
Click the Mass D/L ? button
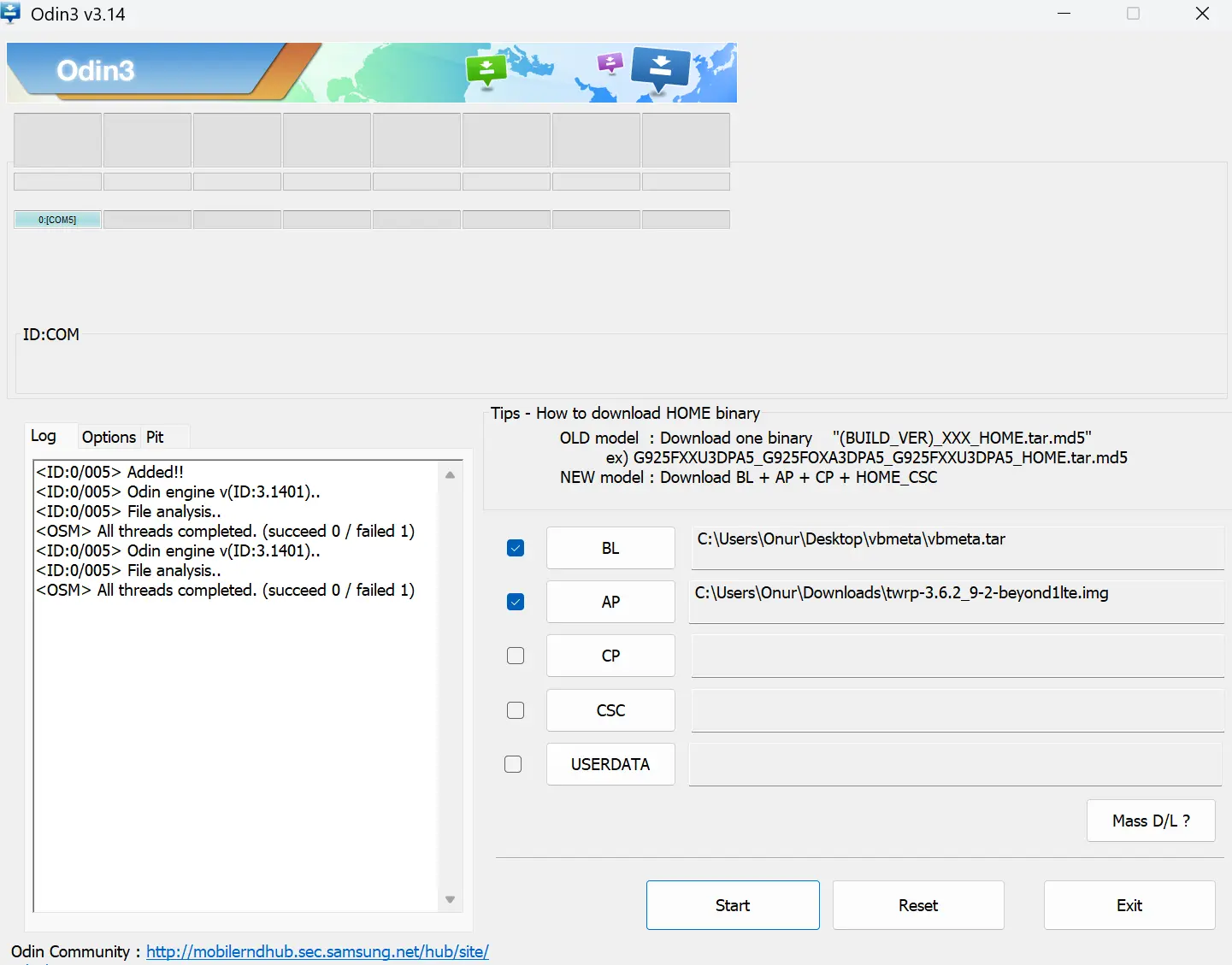(1151, 821)
